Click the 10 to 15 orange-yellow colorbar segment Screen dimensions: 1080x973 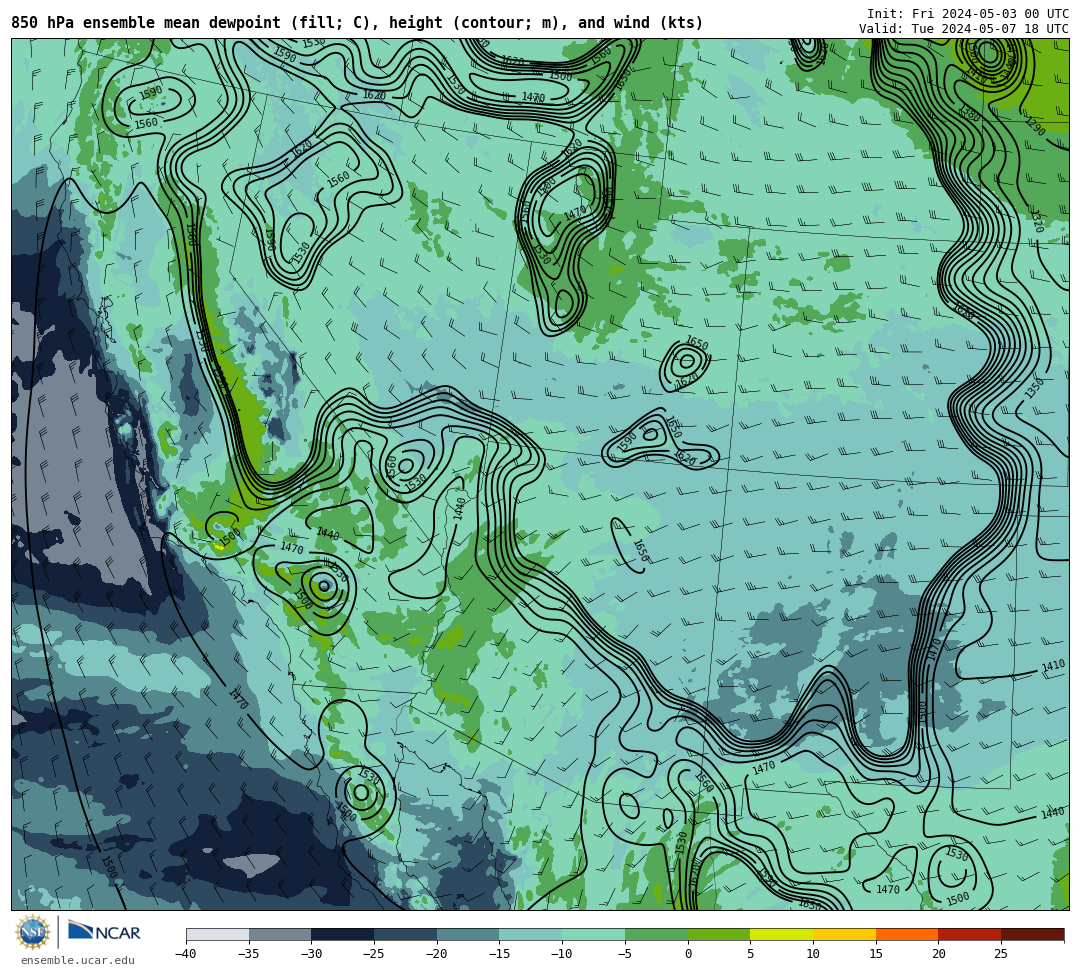[844, 934]
